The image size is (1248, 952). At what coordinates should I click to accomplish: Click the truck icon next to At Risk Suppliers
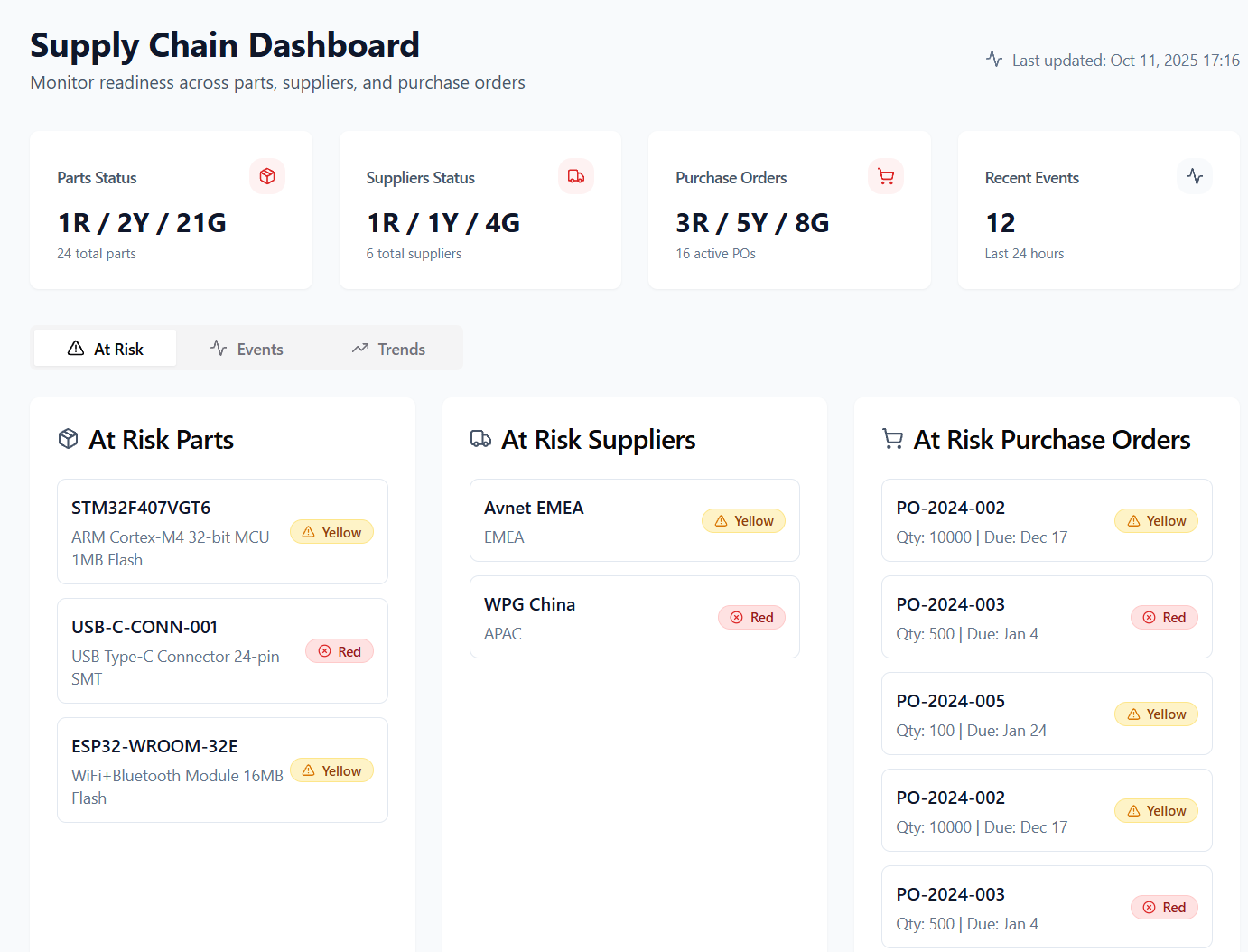tap(480, 439)
